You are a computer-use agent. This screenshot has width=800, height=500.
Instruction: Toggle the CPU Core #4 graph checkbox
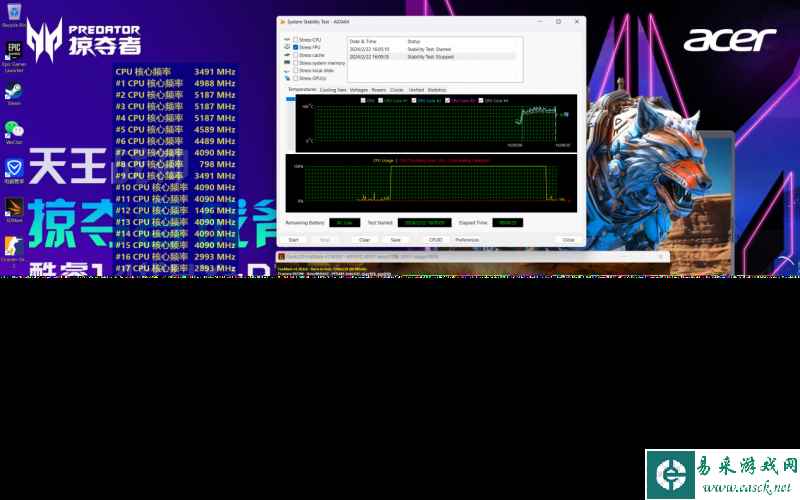[x=481, y=101]
